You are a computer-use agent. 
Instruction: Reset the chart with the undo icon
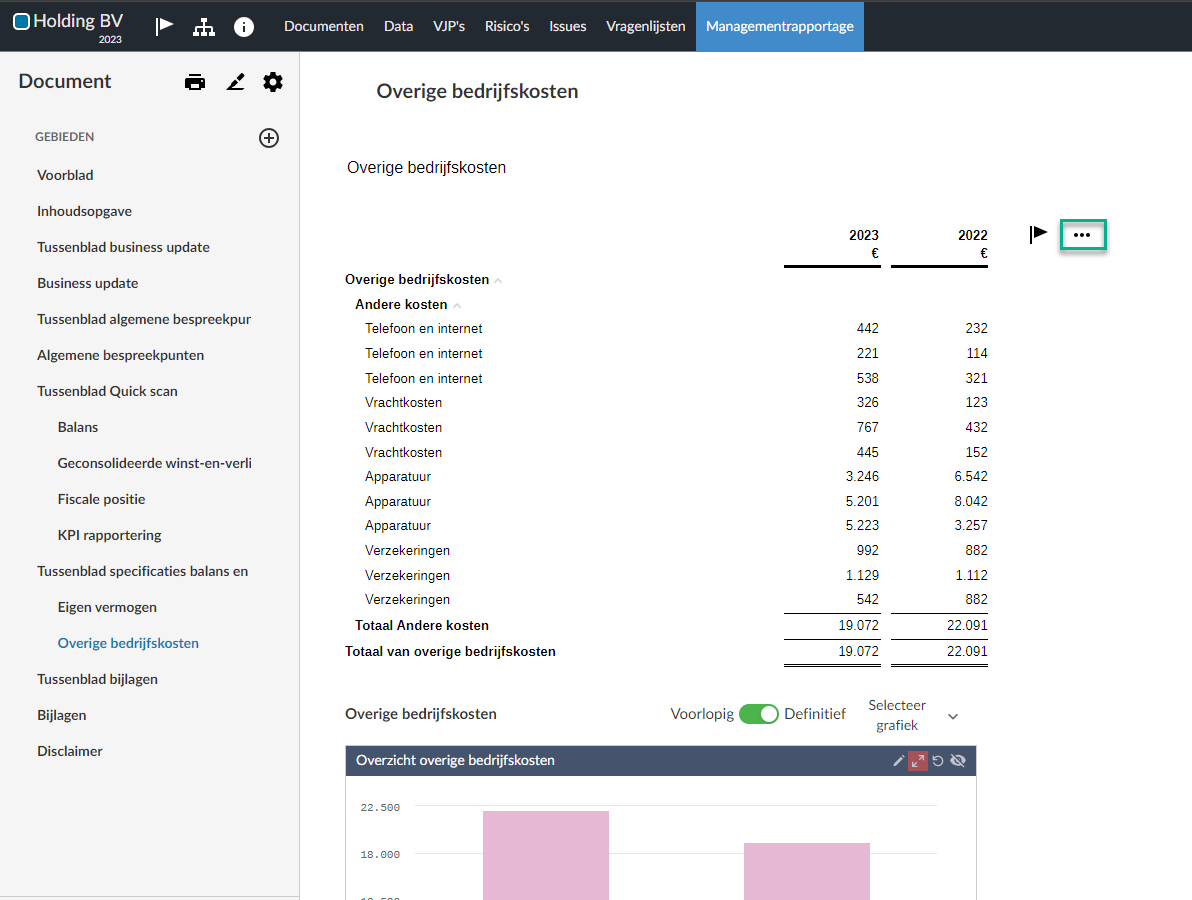tap(938, 761)
